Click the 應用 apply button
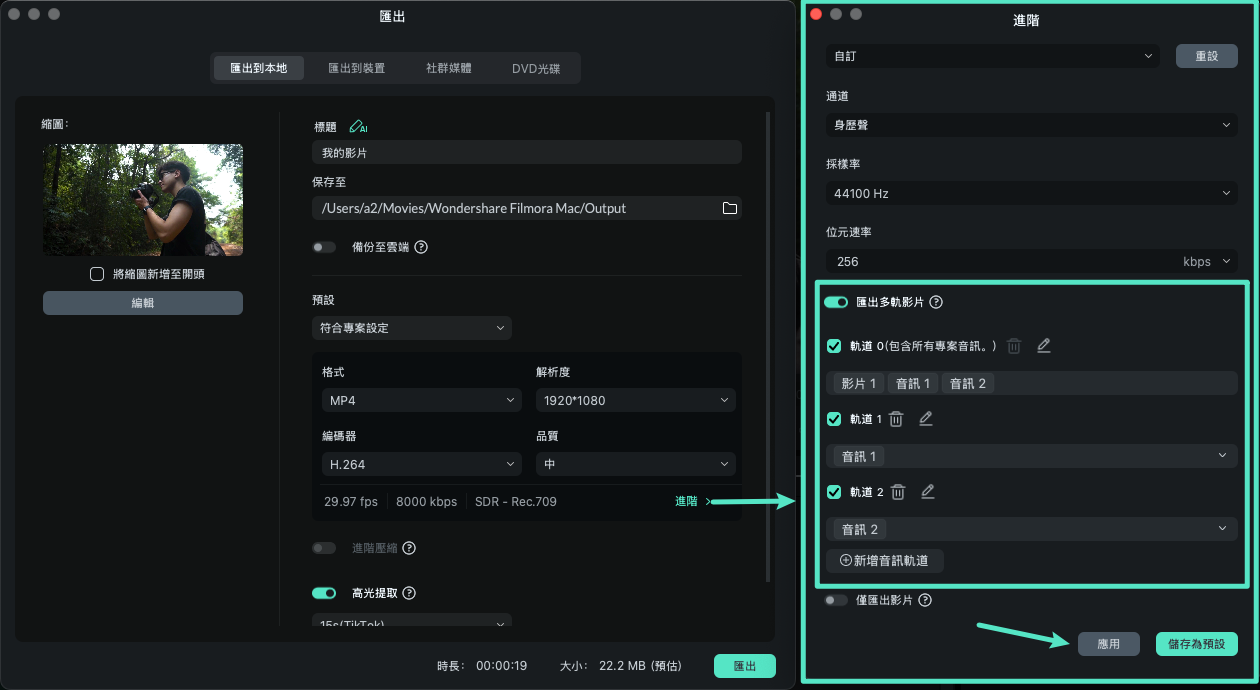This screenshot has width=1260, height=690. 1109,643
